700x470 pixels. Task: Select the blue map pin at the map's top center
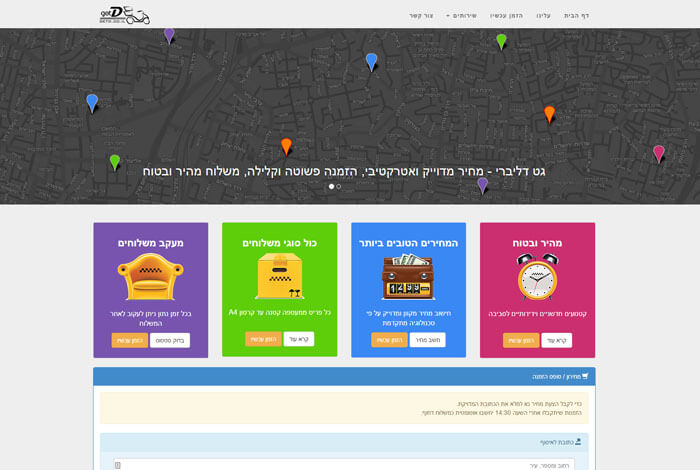point(371,62)
